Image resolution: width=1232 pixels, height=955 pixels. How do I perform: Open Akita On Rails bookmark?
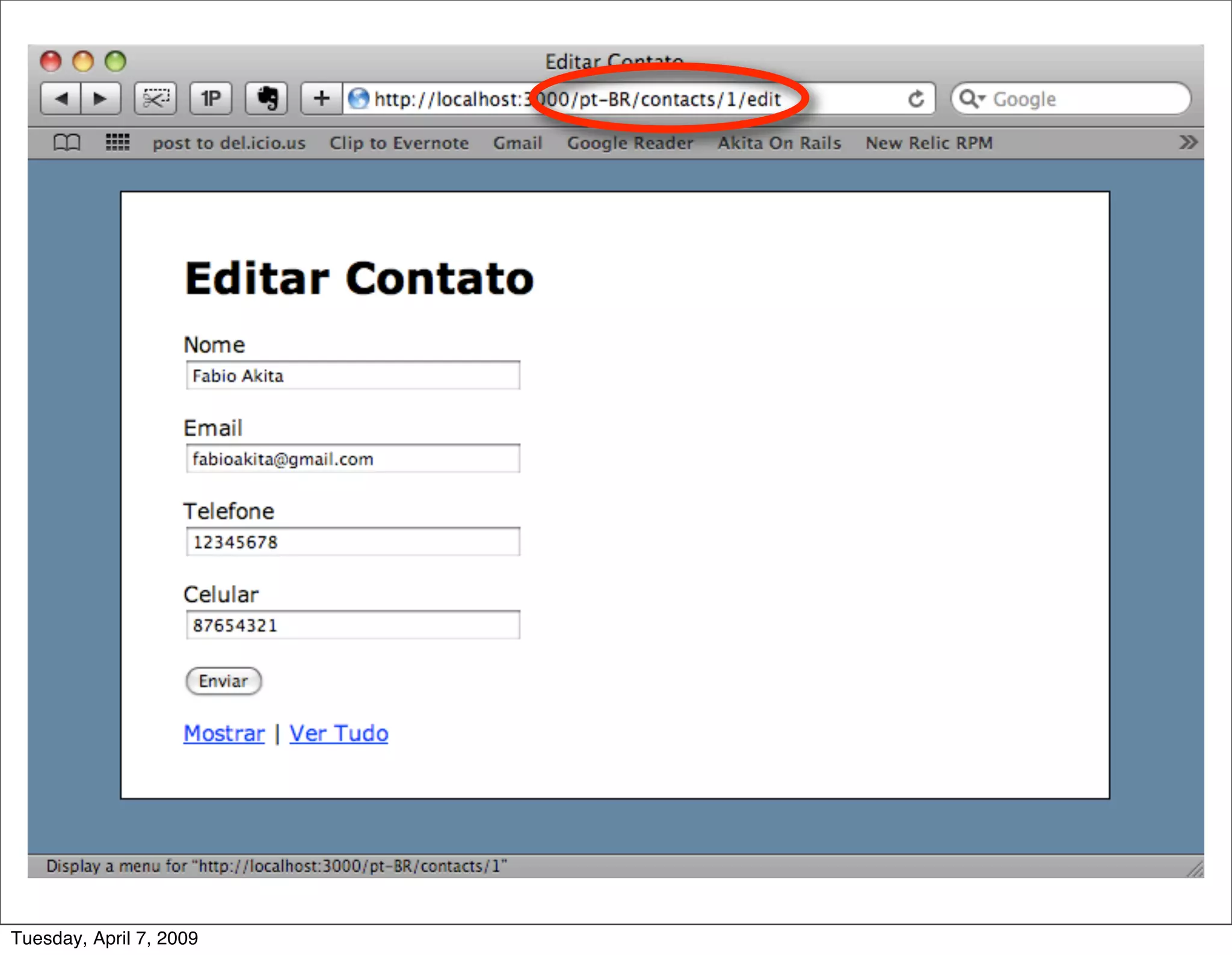[x=779, y=143]
